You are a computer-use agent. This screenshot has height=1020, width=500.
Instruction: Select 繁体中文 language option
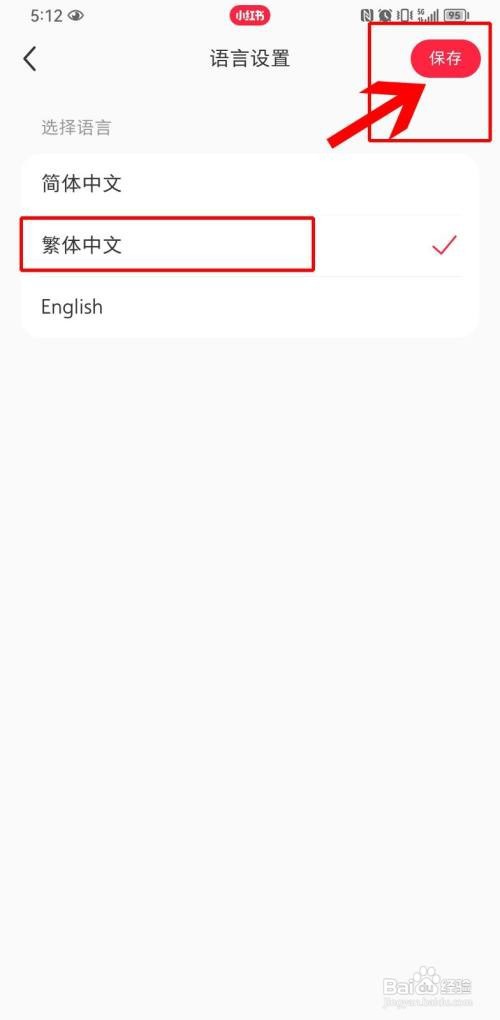(x=250, y=245)
